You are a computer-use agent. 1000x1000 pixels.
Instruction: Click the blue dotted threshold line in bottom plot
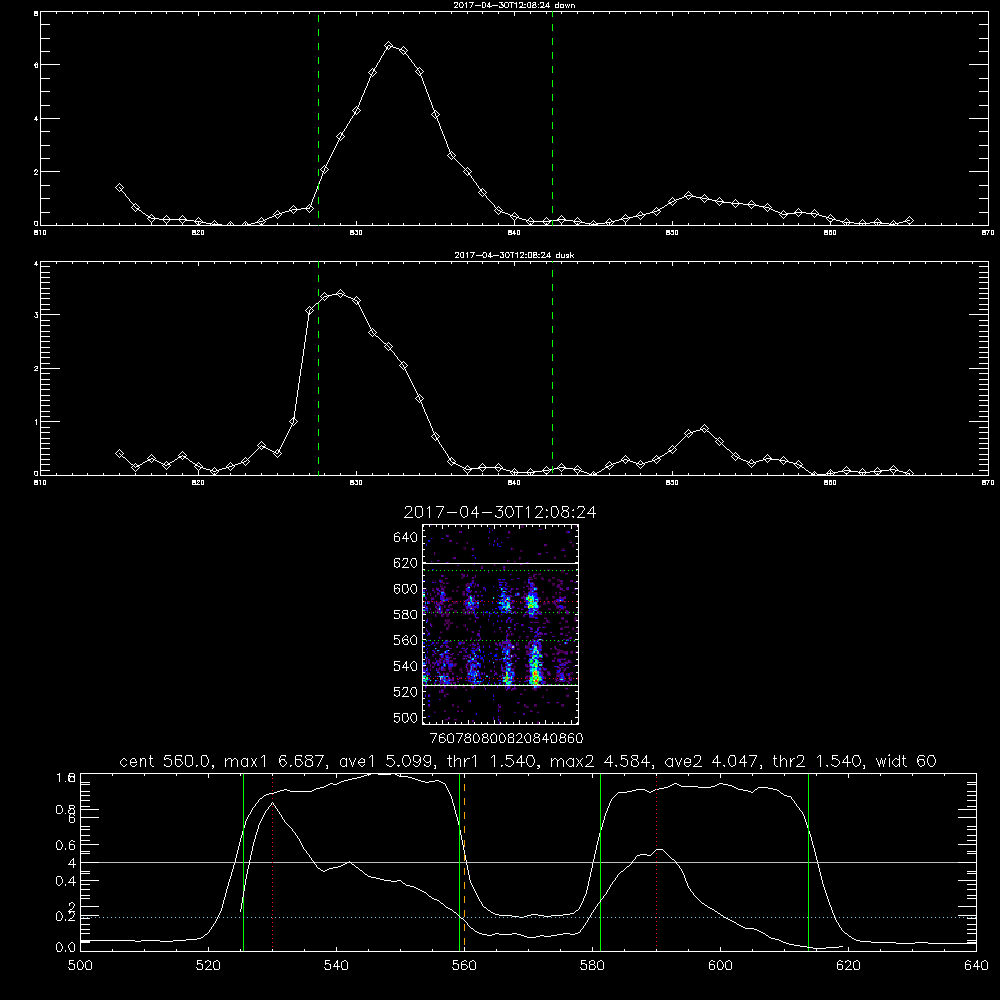(528, 917)
